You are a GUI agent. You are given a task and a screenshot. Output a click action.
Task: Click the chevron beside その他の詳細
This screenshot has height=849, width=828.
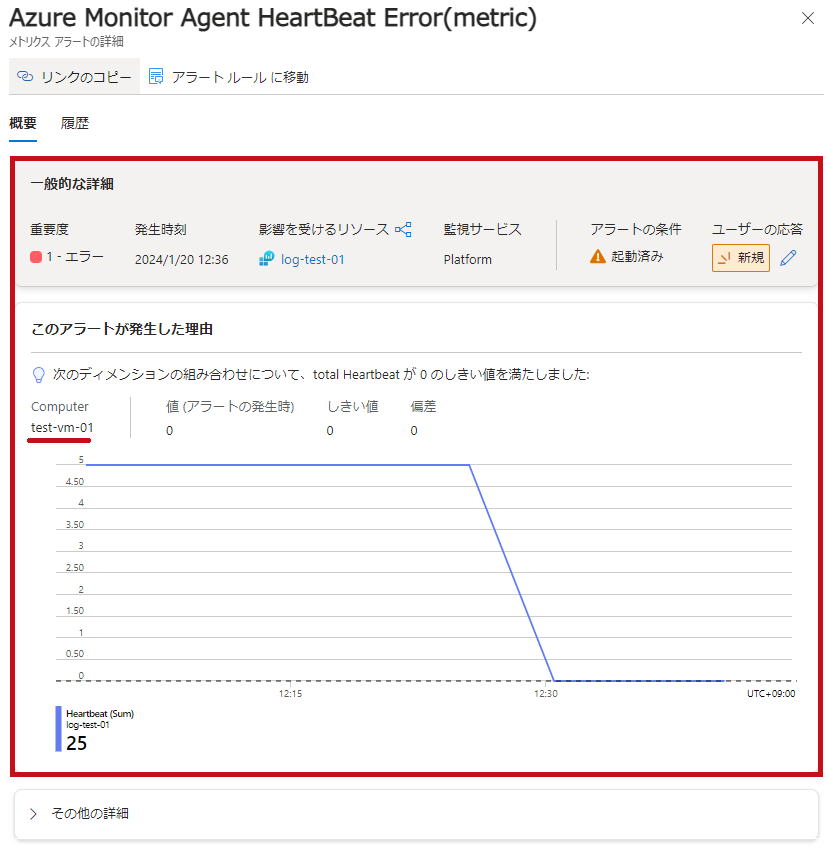point(34,814)
